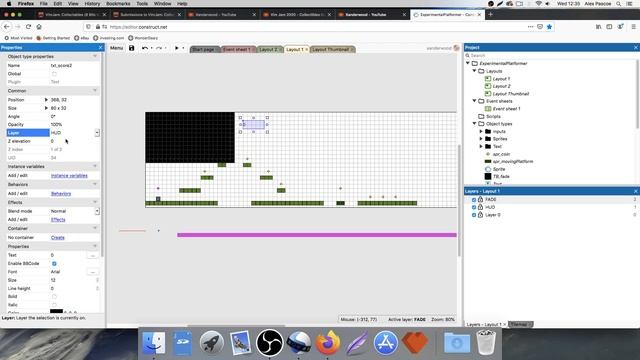The image size is (640, 360).
Task: Select TB_fade object type
Action: click(x=501, y=176)
